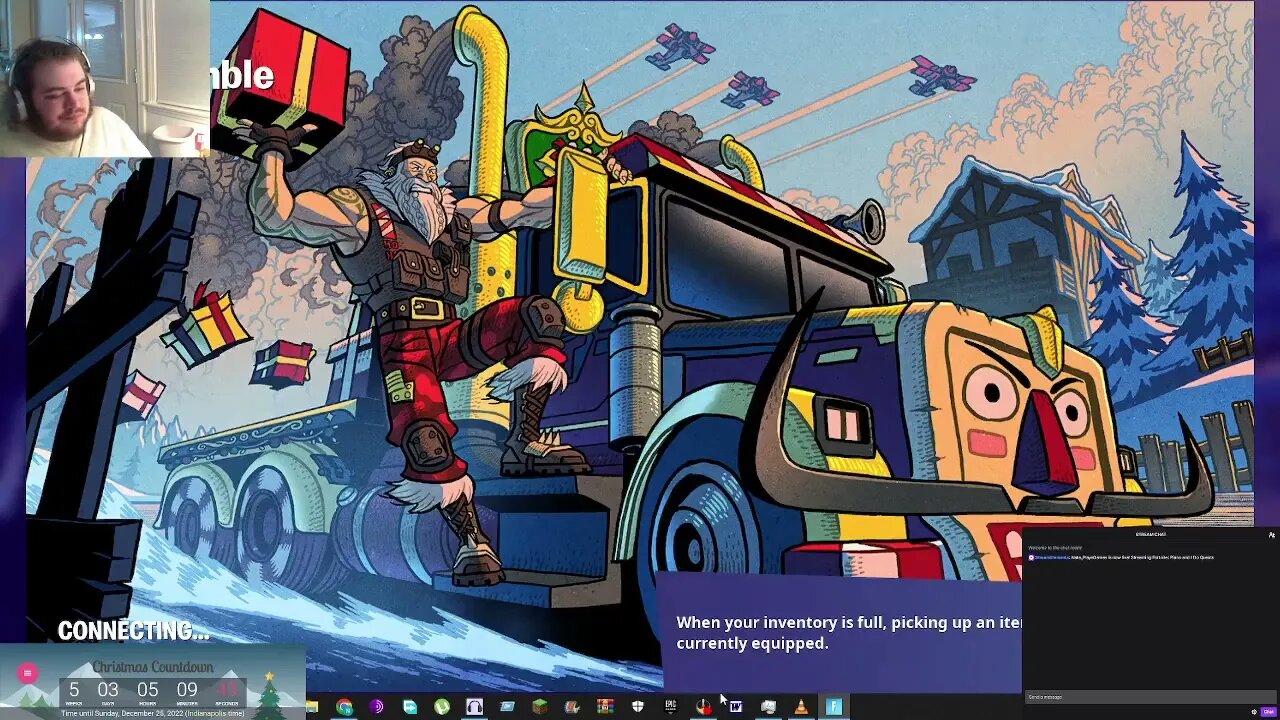Open chat settings gear icon
This screenshot has height=720, width=1280.
(1255, 712)
